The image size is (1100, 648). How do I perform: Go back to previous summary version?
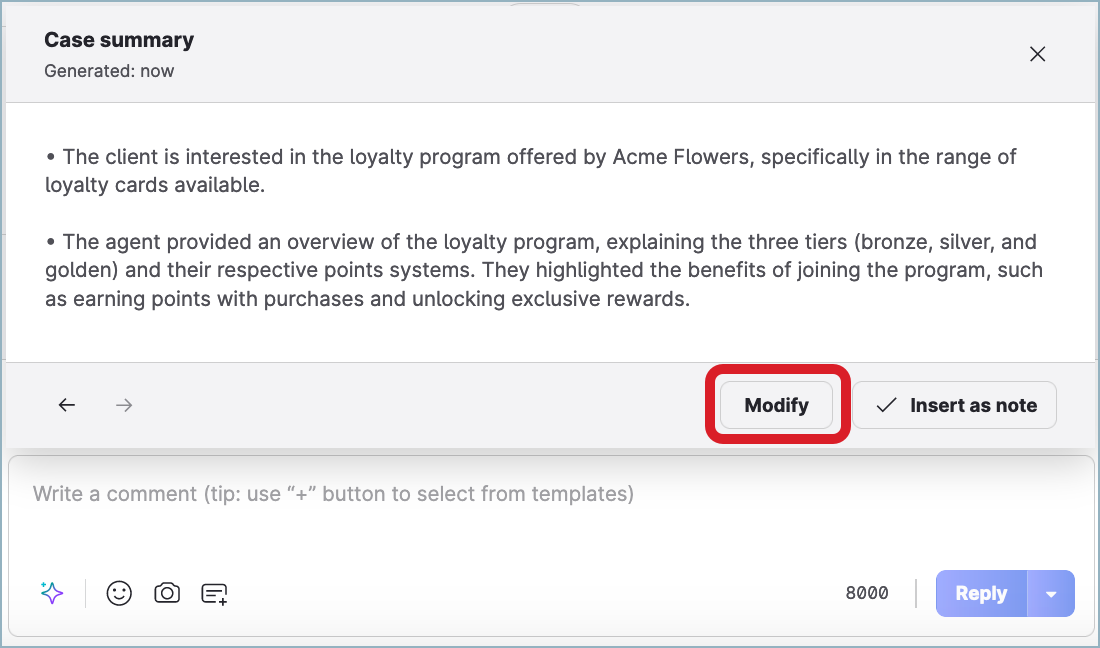coord(67,405)
